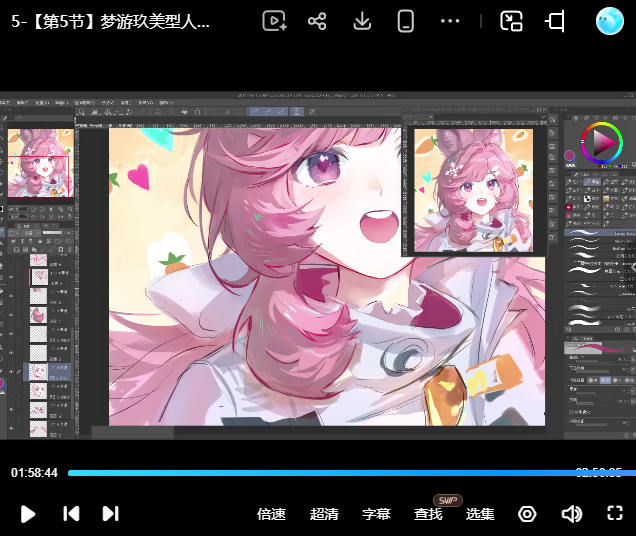This screenshot has height=536, width=636.
Task: Click the current magenta color circle
Action: point(569,155)
